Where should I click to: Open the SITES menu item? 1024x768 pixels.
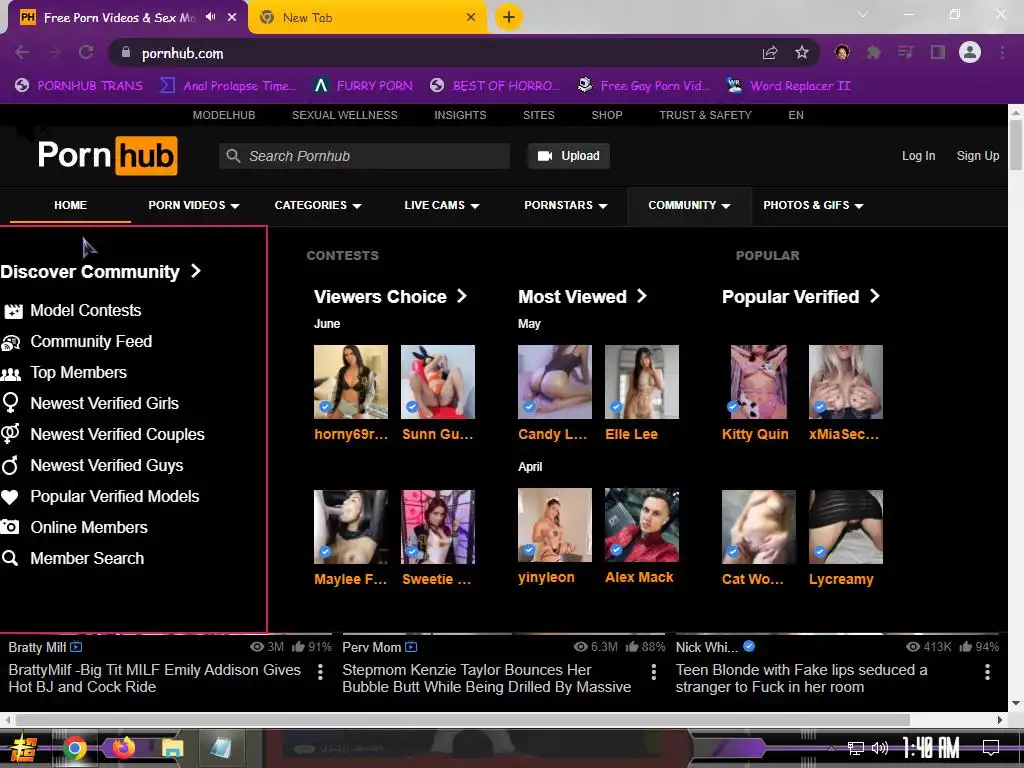pyautogui.click(x=539, y=115)
